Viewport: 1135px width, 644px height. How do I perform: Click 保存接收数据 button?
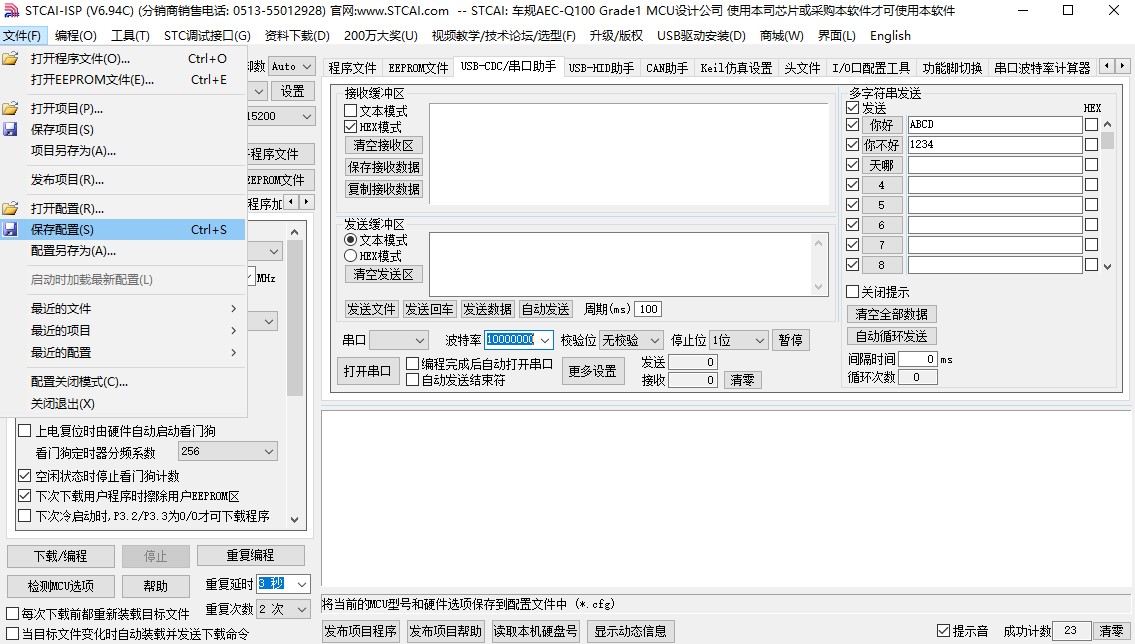coord(384,167)
